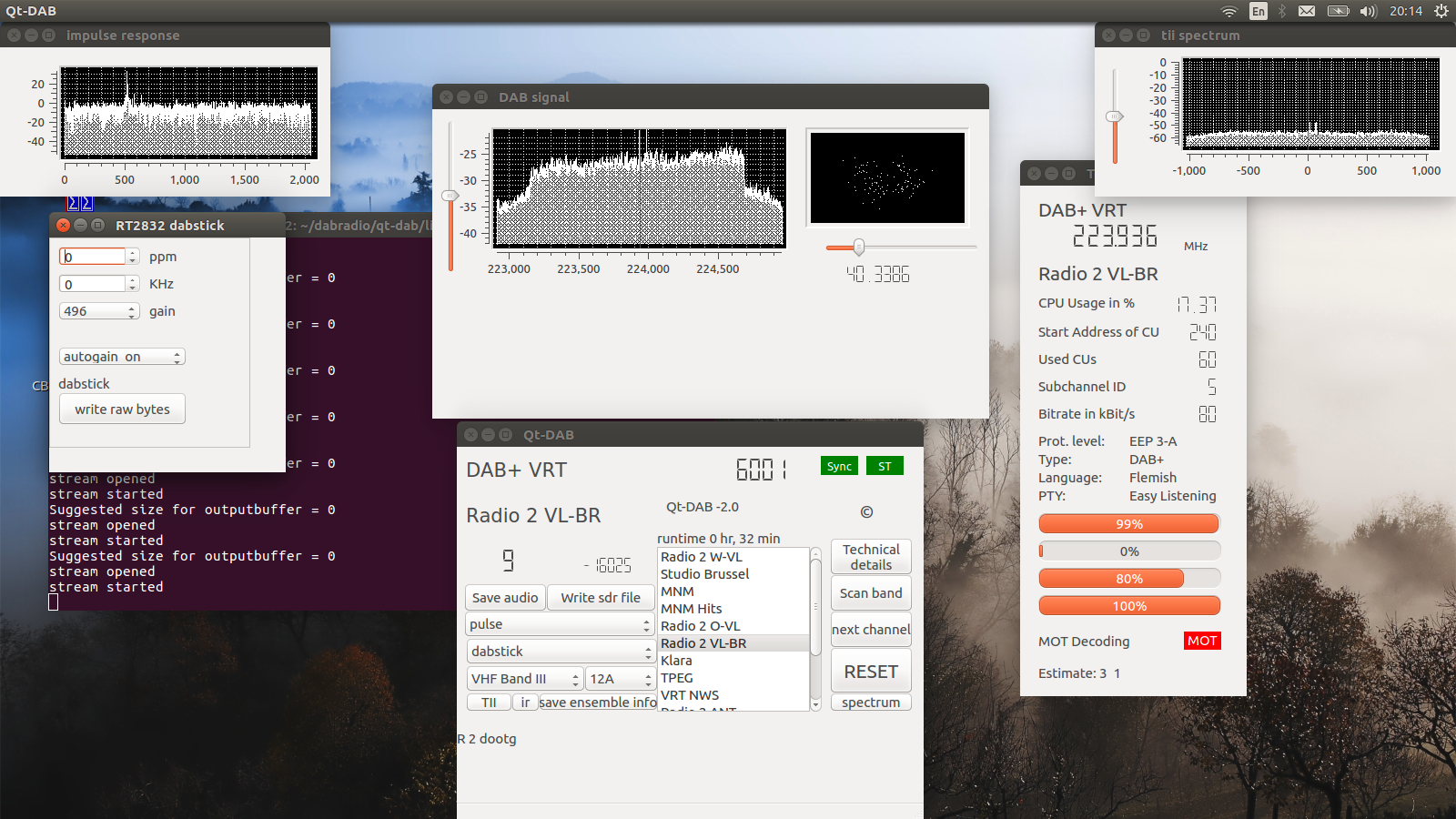Image resolution: width=1456 pixels, height=819 pixels.
Task: Toggle the TII display button
Action: [x=489, y=703]
